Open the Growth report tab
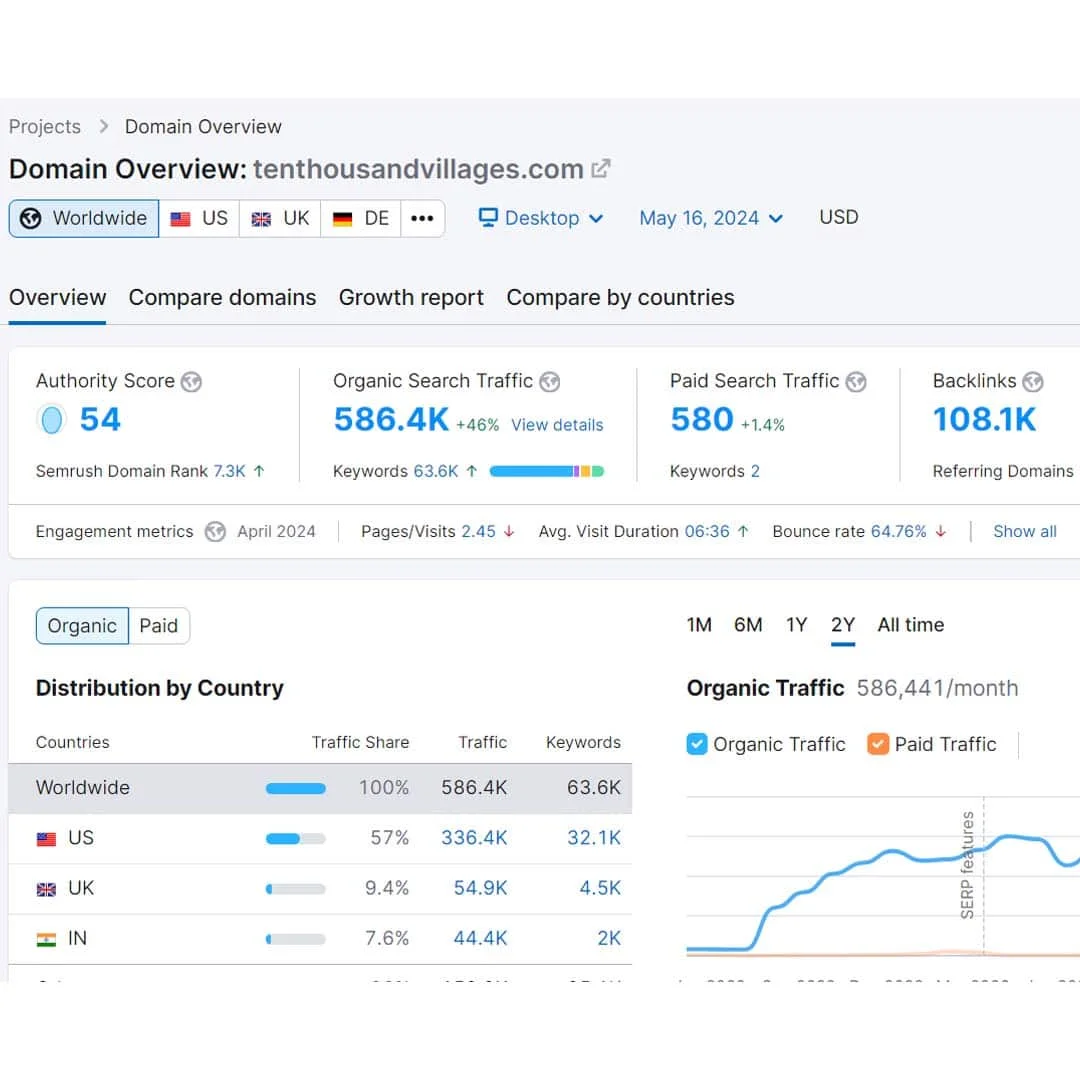Image resolution: width=1080 pixels, height=1080 pixels. click(411, 298)
